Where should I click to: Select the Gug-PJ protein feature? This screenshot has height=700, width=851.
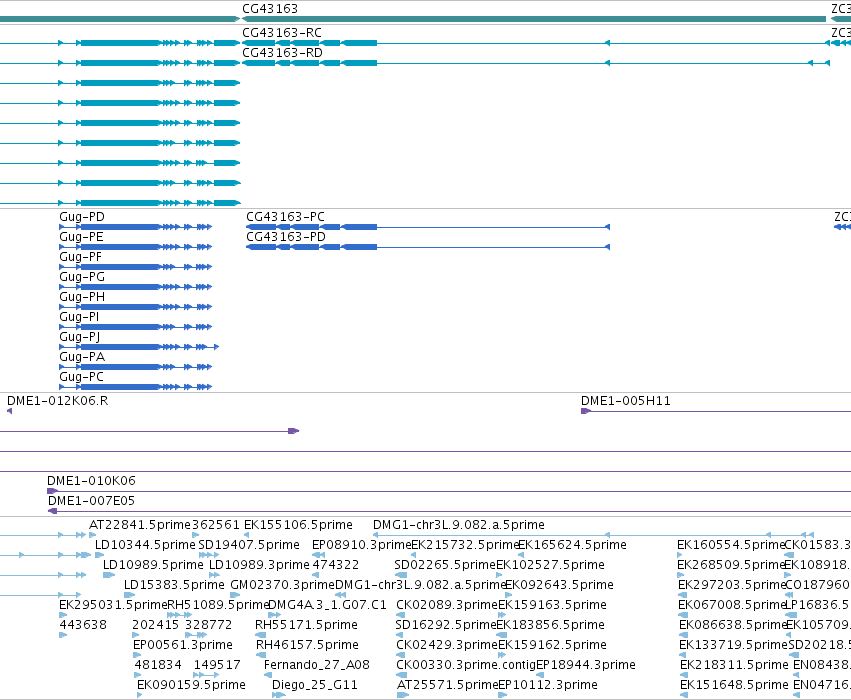click(x=139, y=347)
